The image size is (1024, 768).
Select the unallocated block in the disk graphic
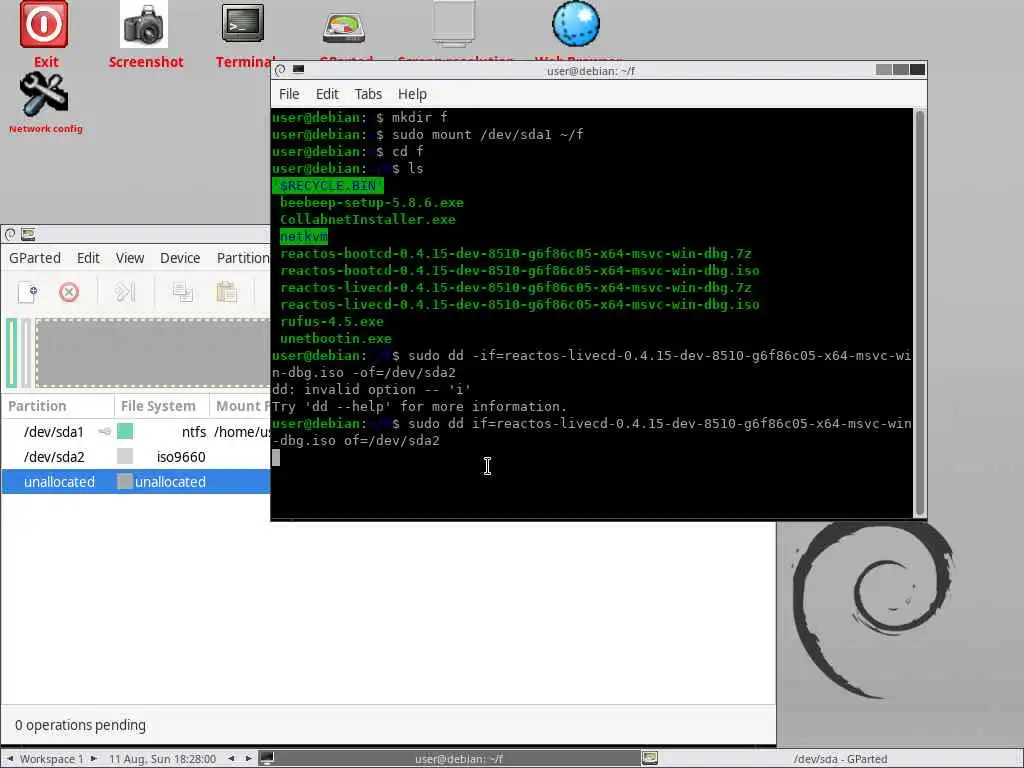153,353
